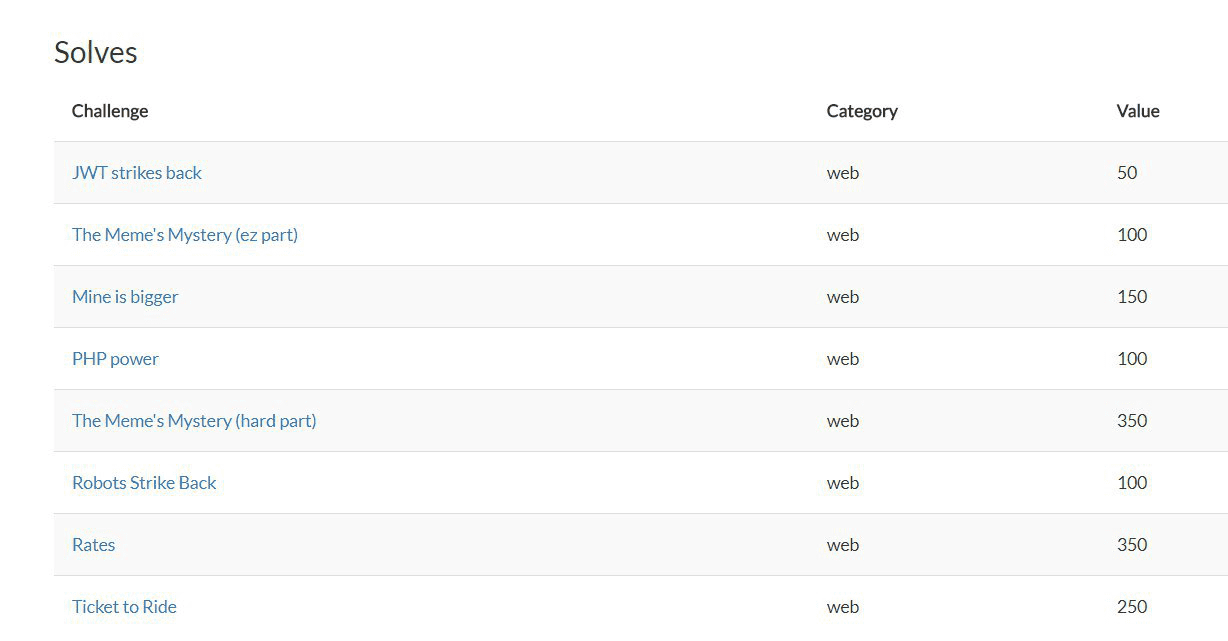Open The Meme's Mystery (ez part) link

click(x=185, y=235)
